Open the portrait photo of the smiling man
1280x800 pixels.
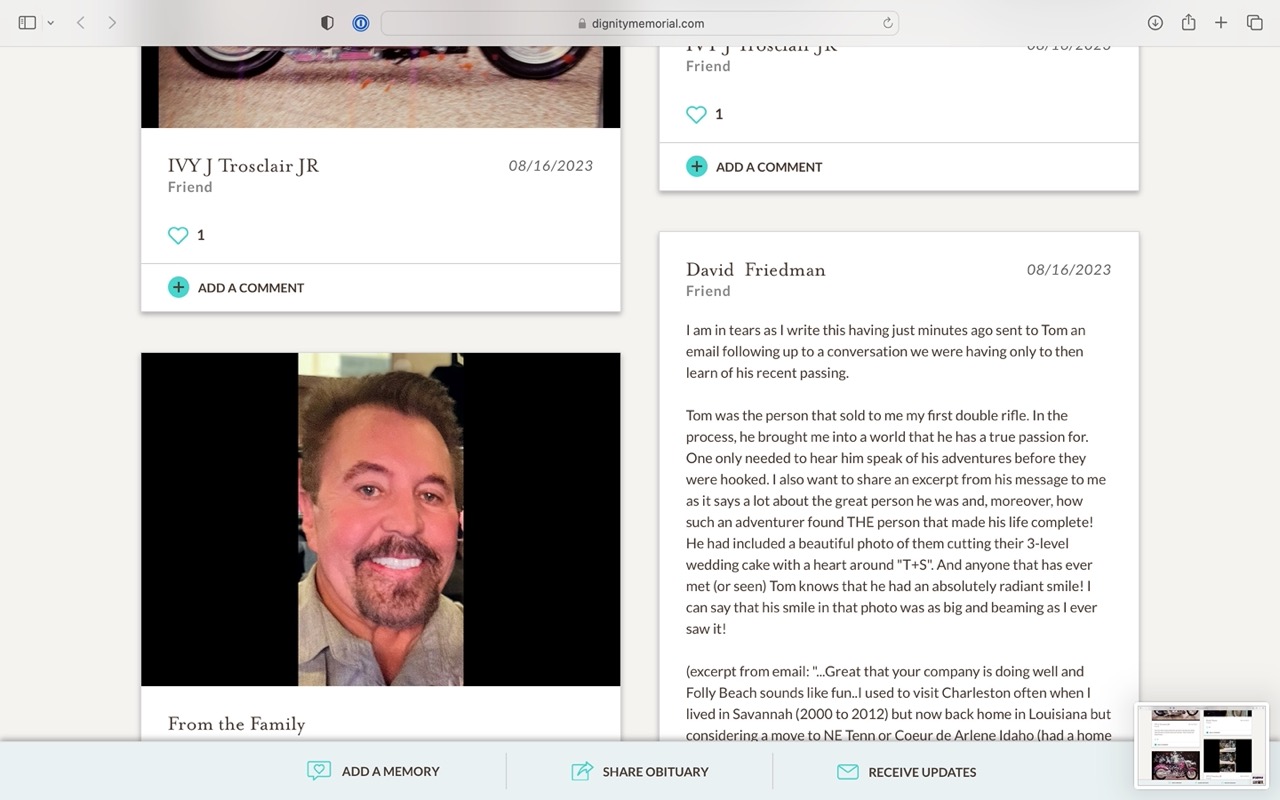(380, 519)
